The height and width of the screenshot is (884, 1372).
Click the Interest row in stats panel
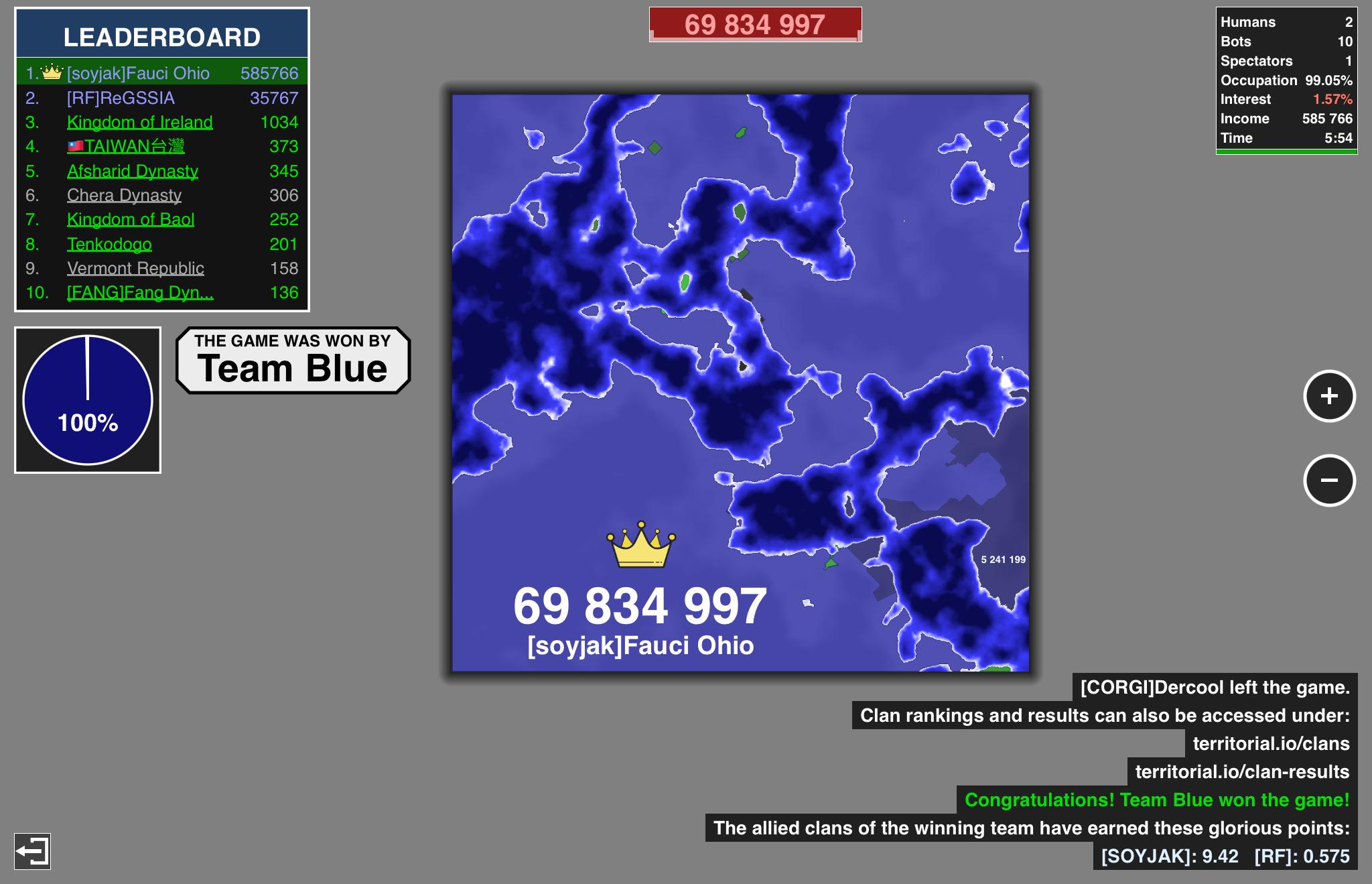[1286, 99]
